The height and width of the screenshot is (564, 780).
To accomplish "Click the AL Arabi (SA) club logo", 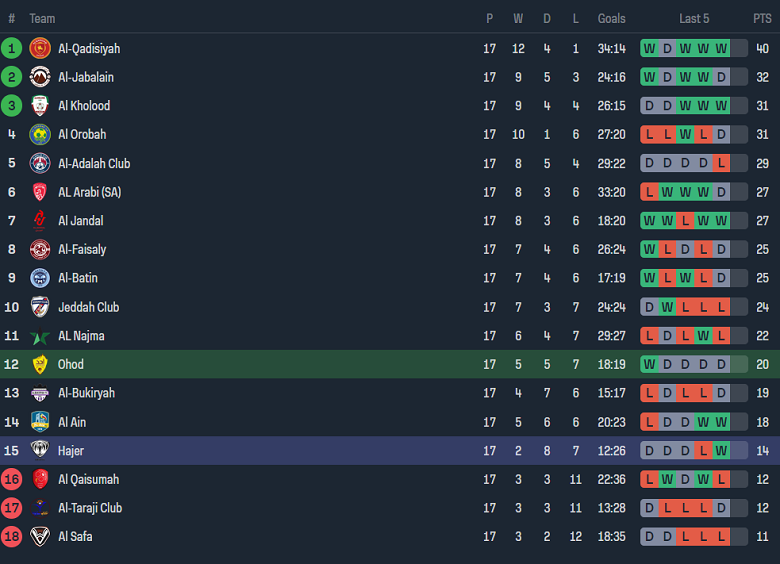I will point(40,192).
